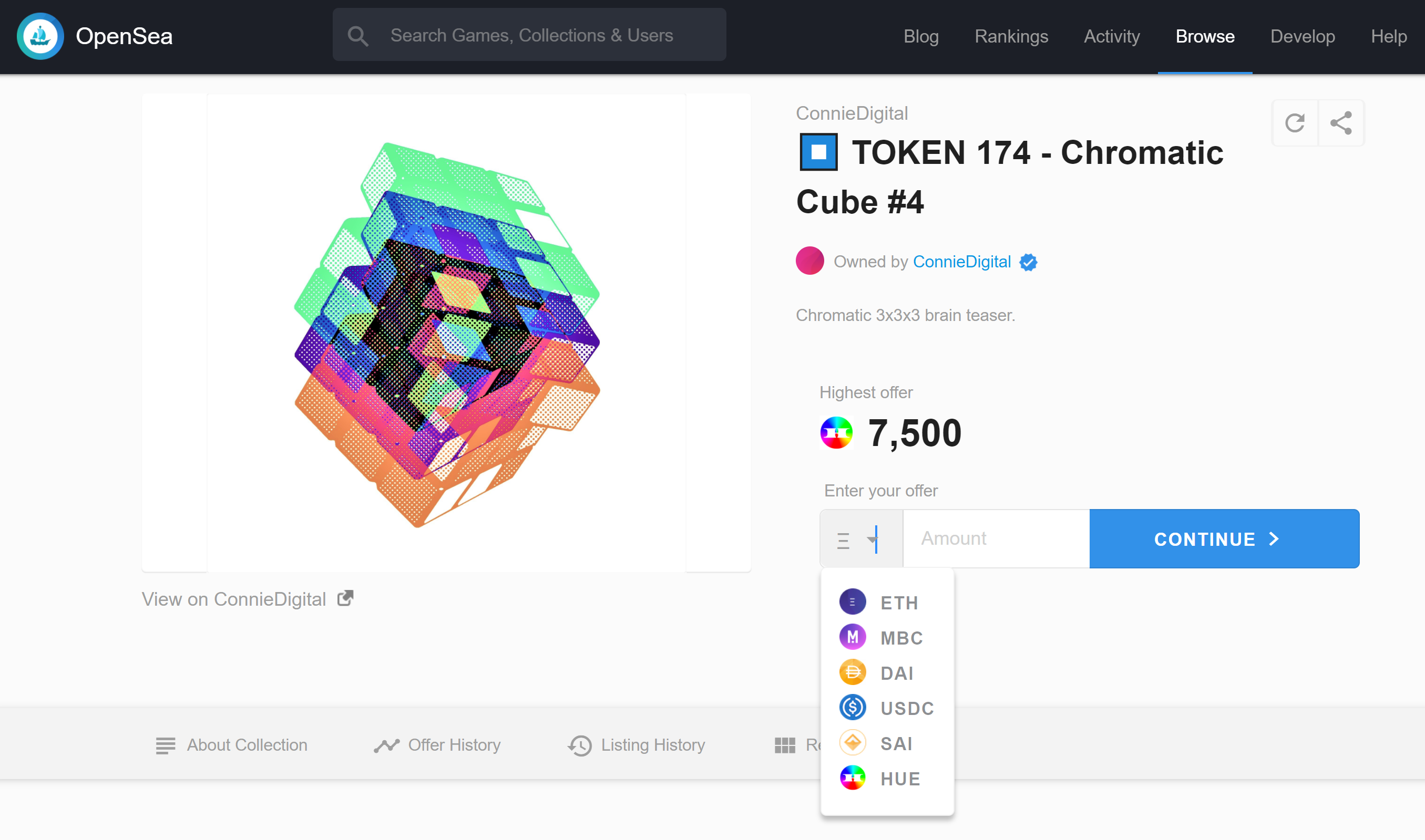Pick HUE in the currency dropdown
This screenshot has height=840, width=1425.
click(x=887, y=779)
